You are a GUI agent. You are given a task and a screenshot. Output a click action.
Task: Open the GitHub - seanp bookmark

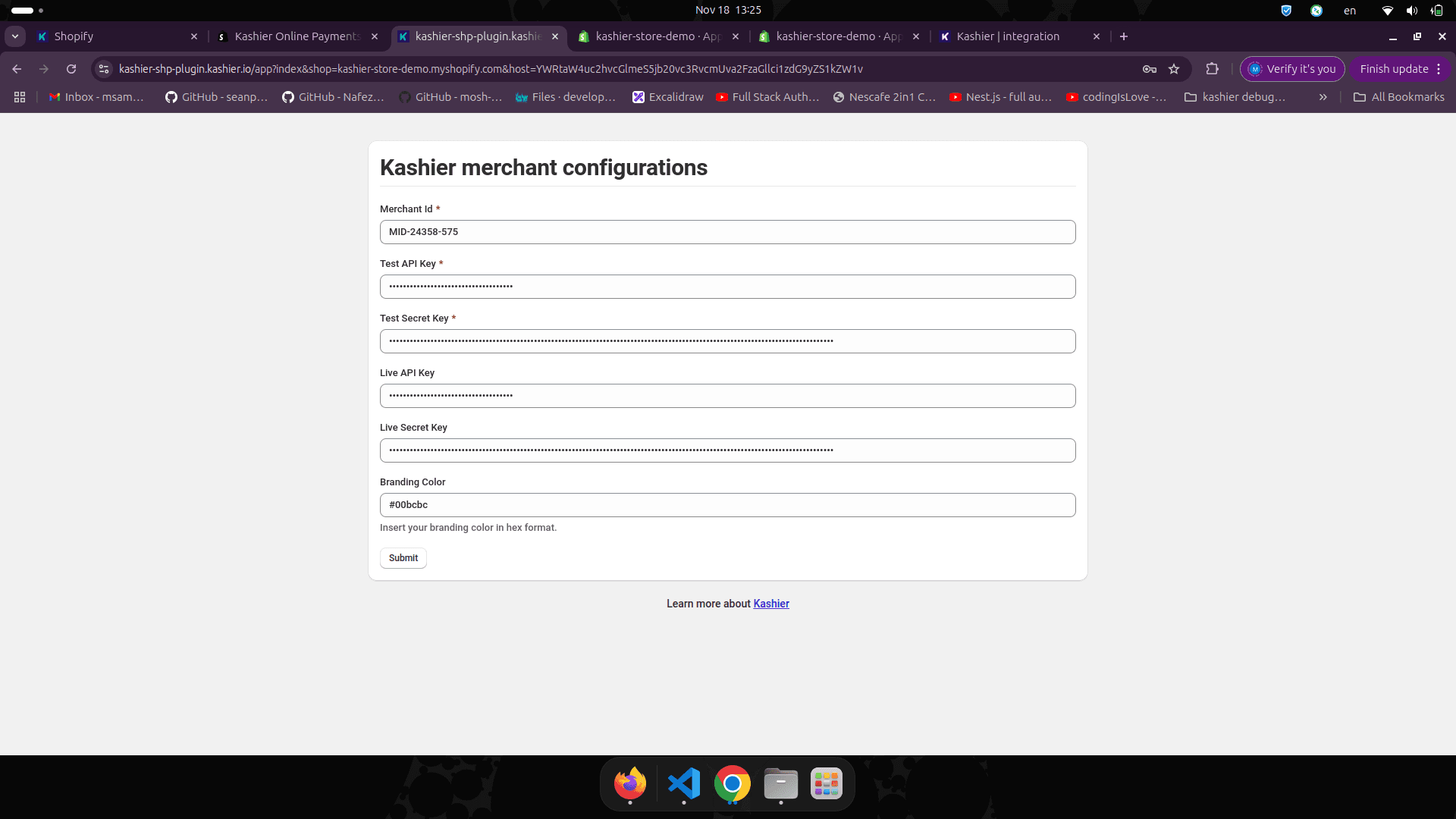point(217,97)
